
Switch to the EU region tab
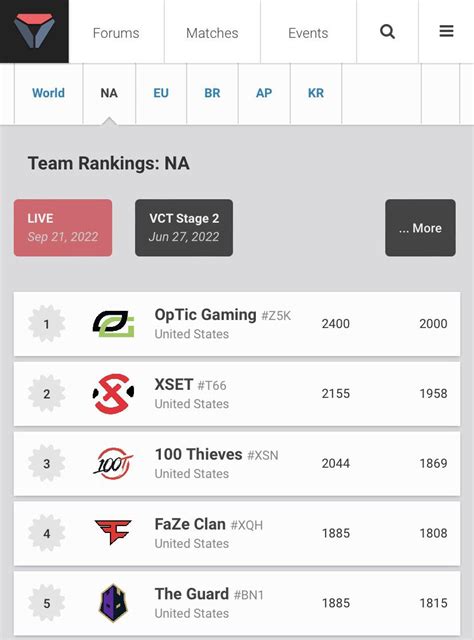[x=161, y=93]
